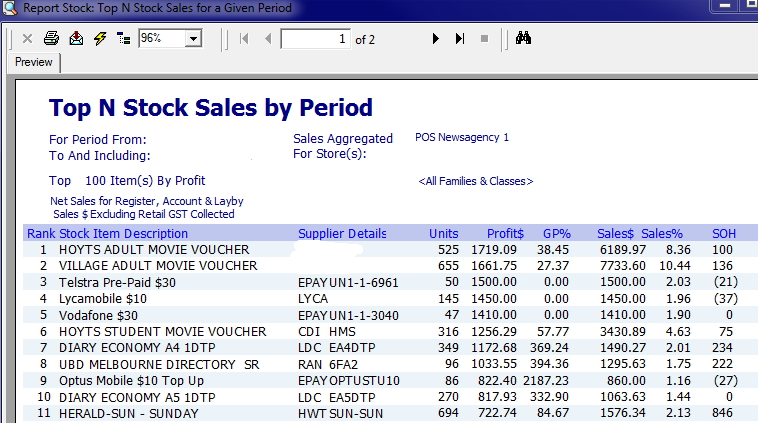Open the 96% zoom dropdown
758x423 pixels.
tap(193, 39)
